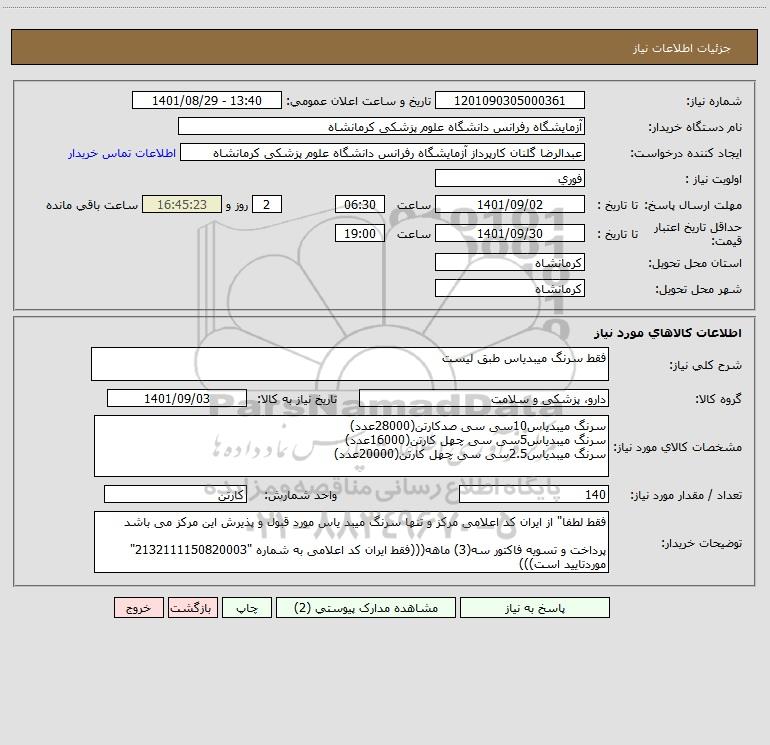Viewport: 770px width, 745px height.
Task: Click the شرح کلی نیاز label
Action: 706,365
